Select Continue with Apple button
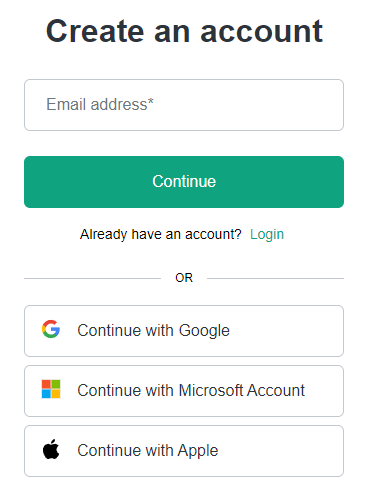This screenshot has height=487, width=367. click(184, 451)
